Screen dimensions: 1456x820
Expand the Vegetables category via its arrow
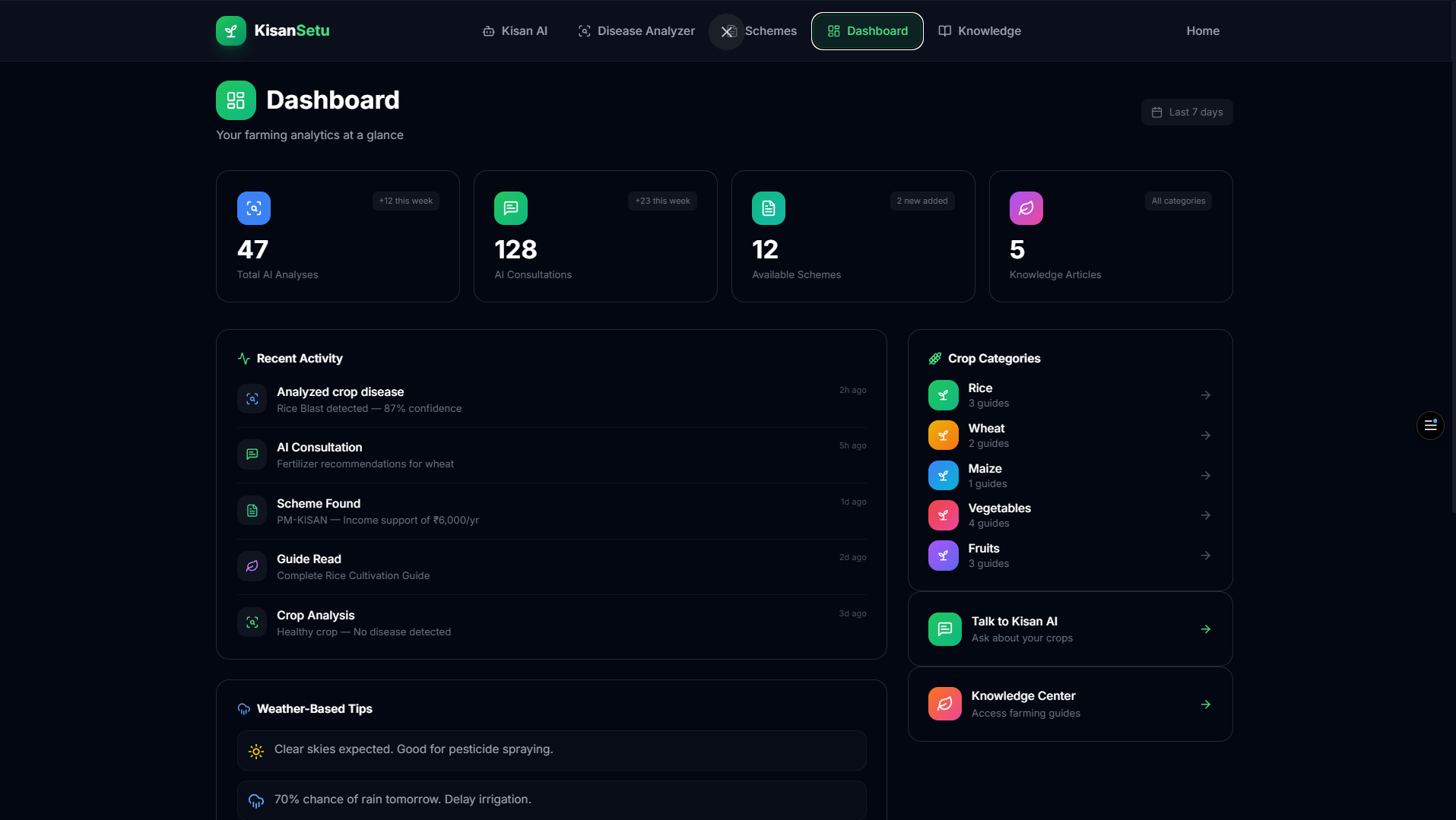point(1206,515)
